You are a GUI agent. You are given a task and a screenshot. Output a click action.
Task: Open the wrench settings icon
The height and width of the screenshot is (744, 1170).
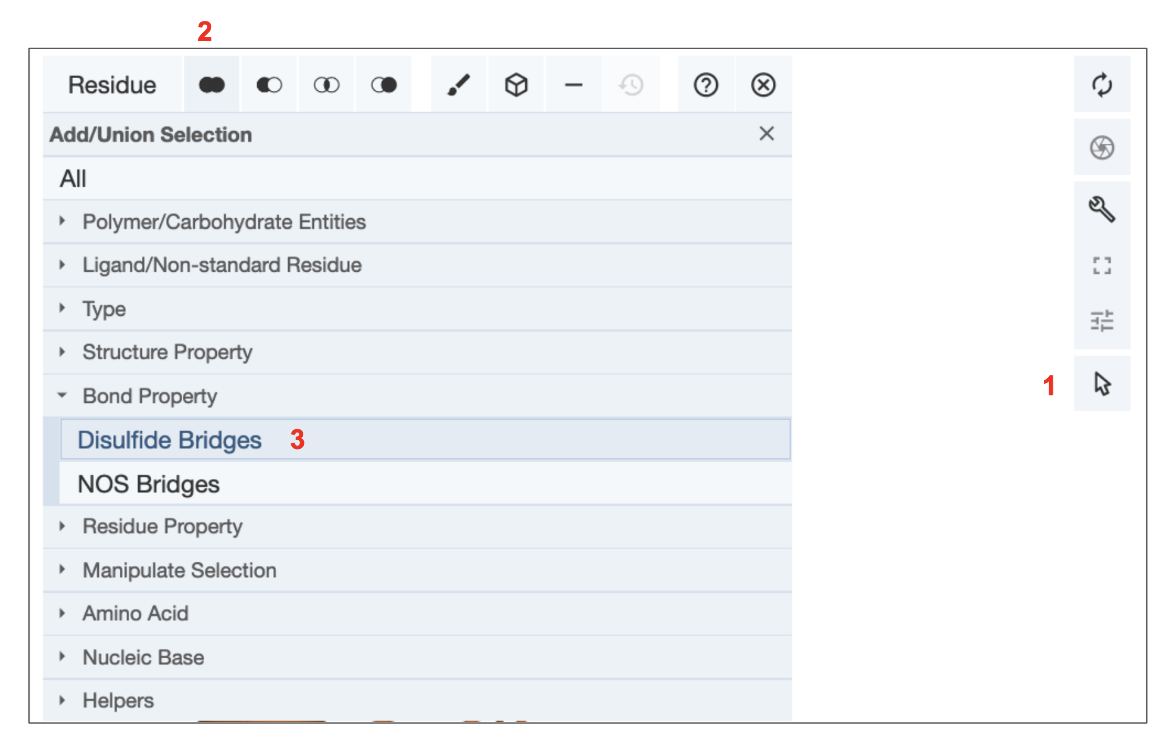[x=1102, y=209]
